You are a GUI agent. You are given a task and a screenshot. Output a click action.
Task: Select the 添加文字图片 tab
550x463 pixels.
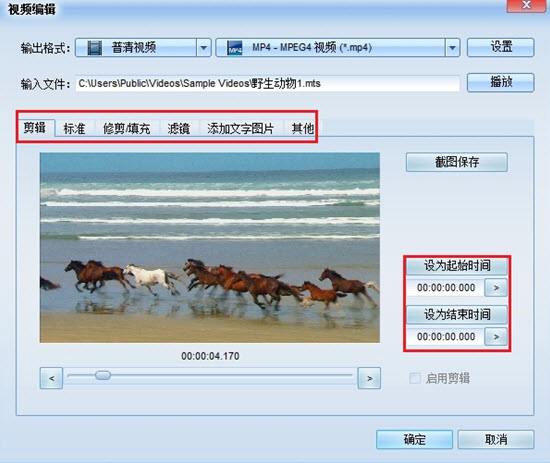click(240, 129)
